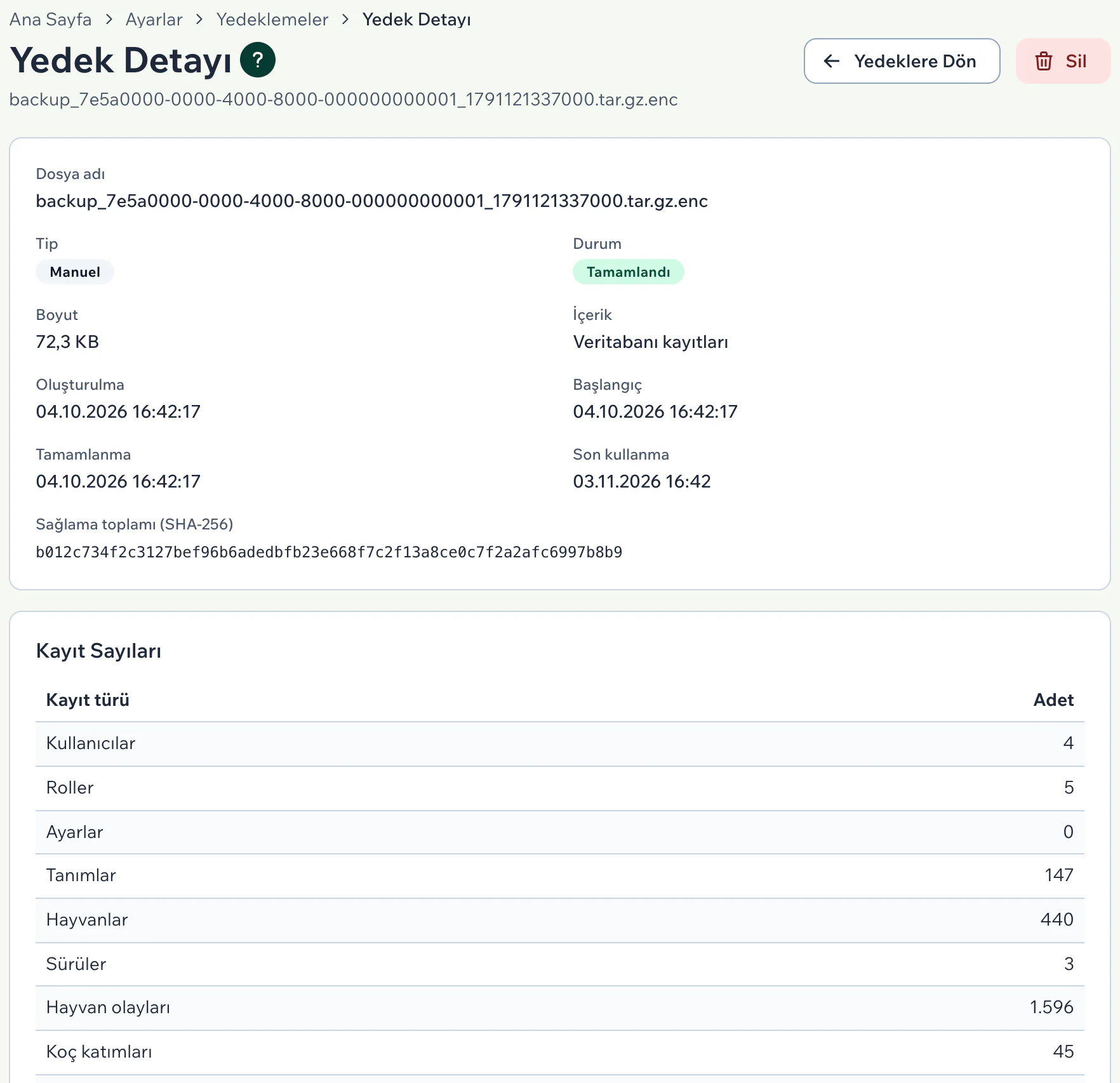Click the Adet column header
The image size is (1120, 1083).
click(x=1053, y=700)
